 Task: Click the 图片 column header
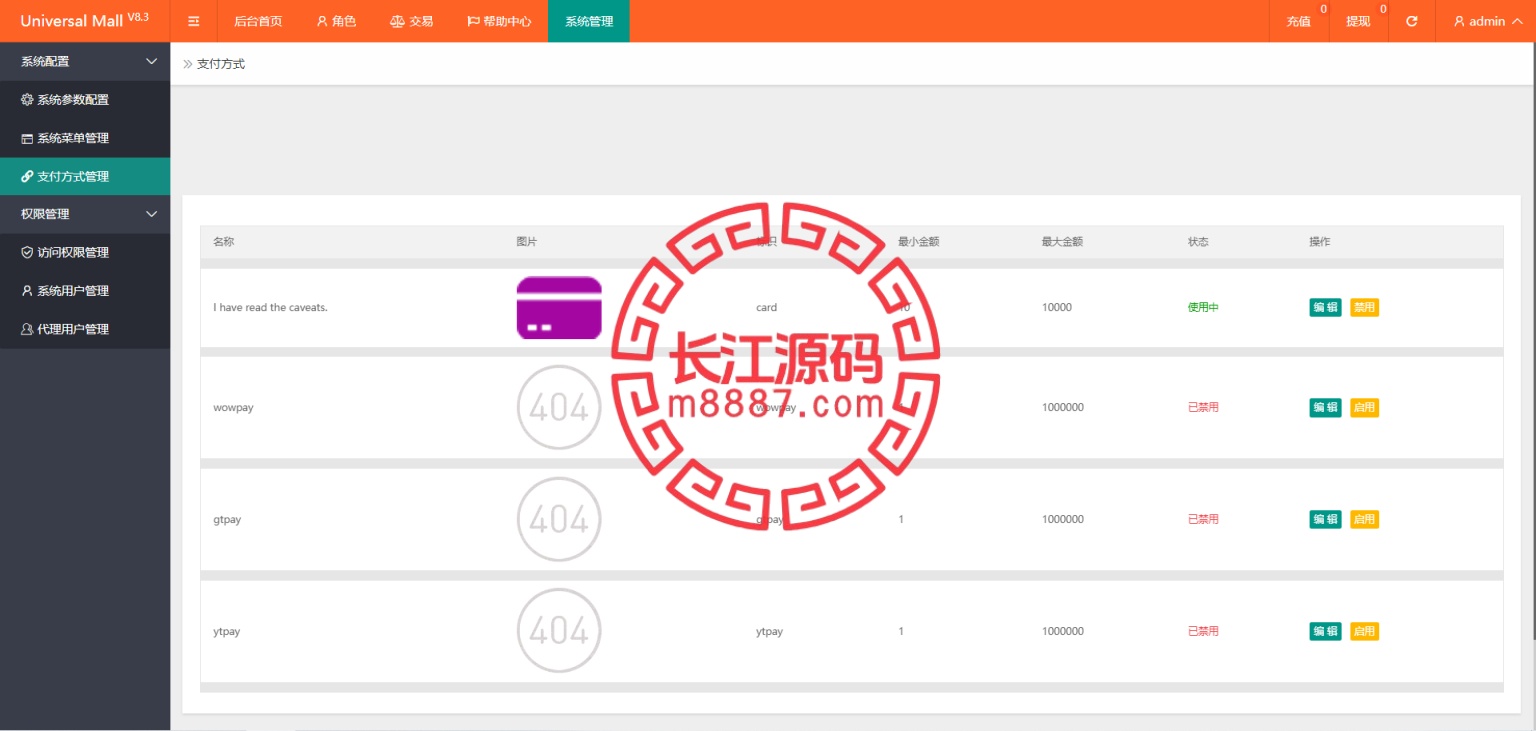[527, 242]
